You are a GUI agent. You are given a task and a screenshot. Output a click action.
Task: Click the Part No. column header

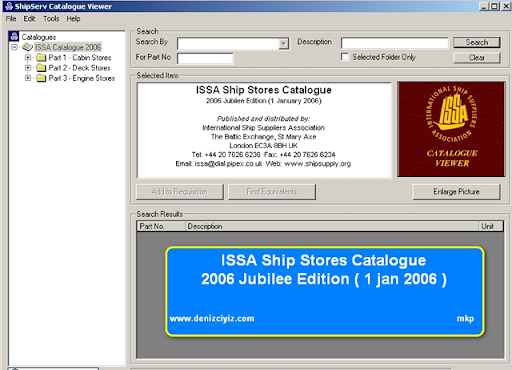coord(161,226)
